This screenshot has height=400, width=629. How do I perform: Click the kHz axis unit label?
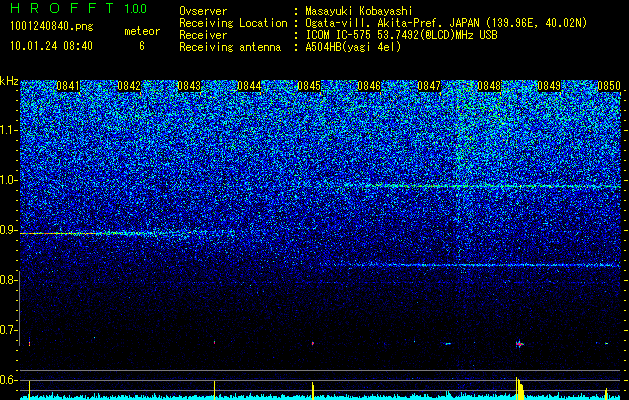click(9, 81)
